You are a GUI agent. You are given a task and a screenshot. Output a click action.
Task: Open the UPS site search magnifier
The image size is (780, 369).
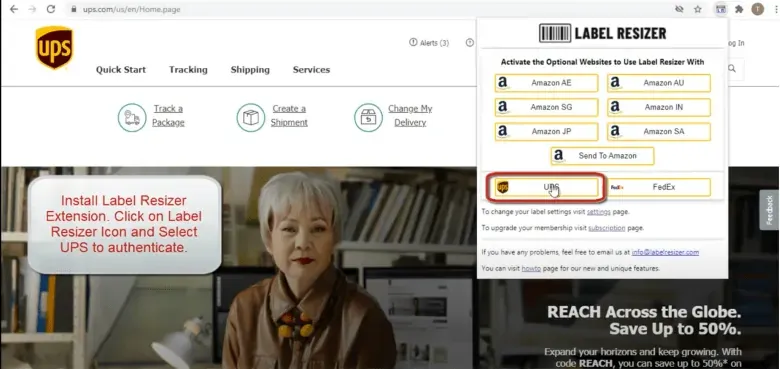pyautogui.click(x=732, y=69)
